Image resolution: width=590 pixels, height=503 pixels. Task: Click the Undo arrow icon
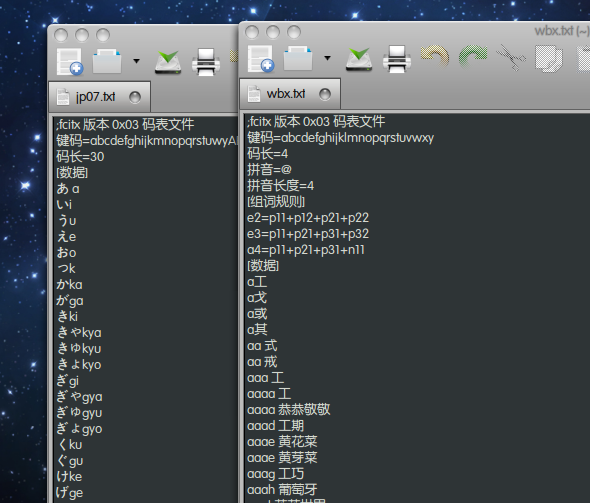click(x=435, y=56)
